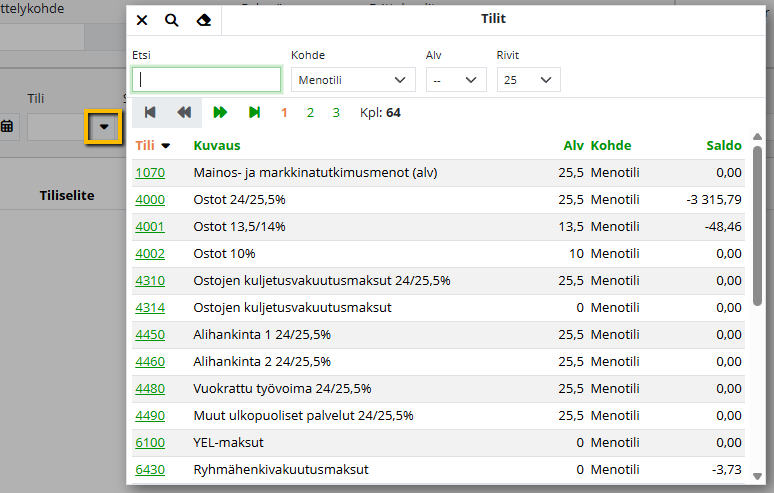Open the Tili dropdown arrow button
774x493 pixels.
tap(103, 127)
